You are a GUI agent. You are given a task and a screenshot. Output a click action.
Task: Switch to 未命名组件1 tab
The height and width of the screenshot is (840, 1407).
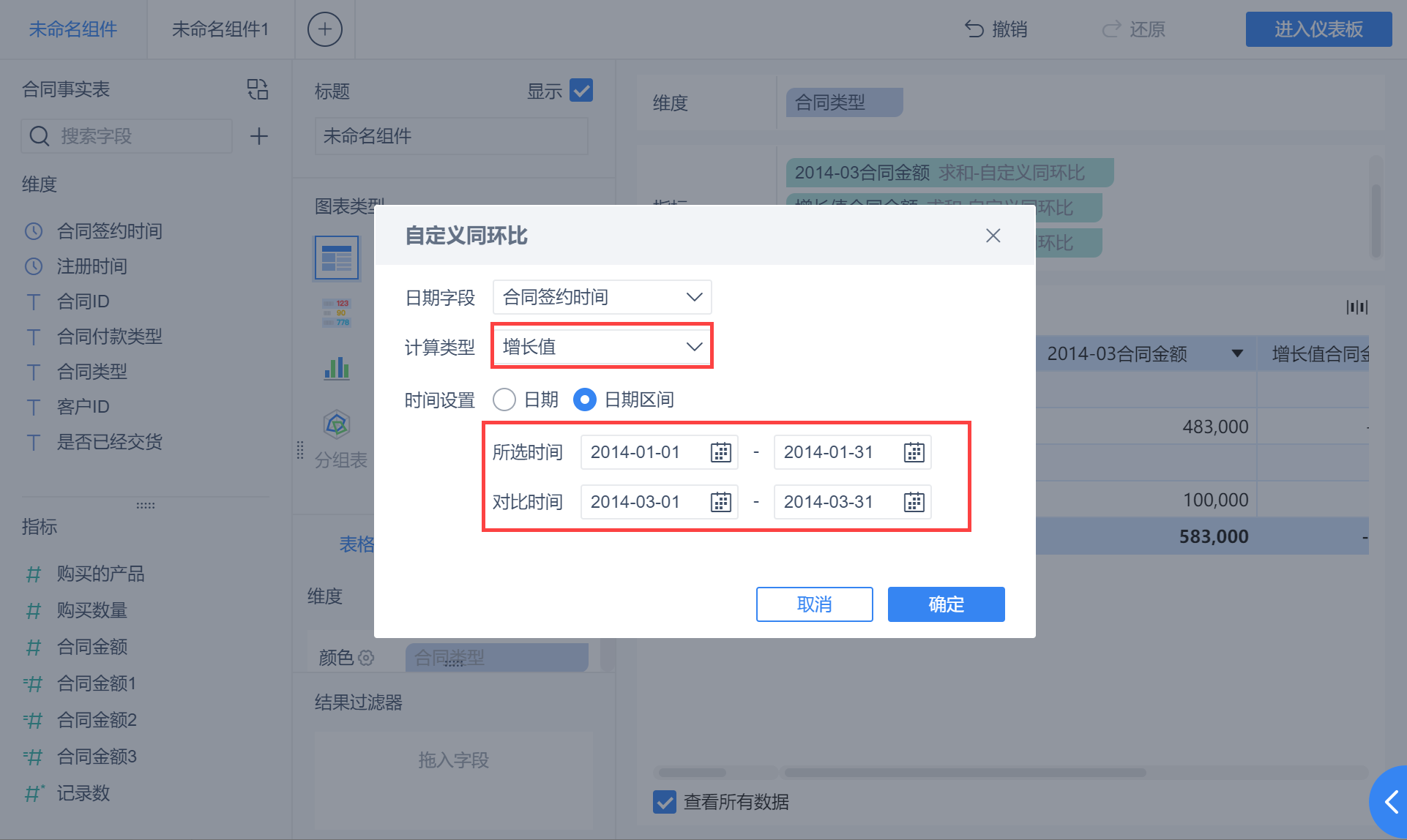(x=220, y=29)
